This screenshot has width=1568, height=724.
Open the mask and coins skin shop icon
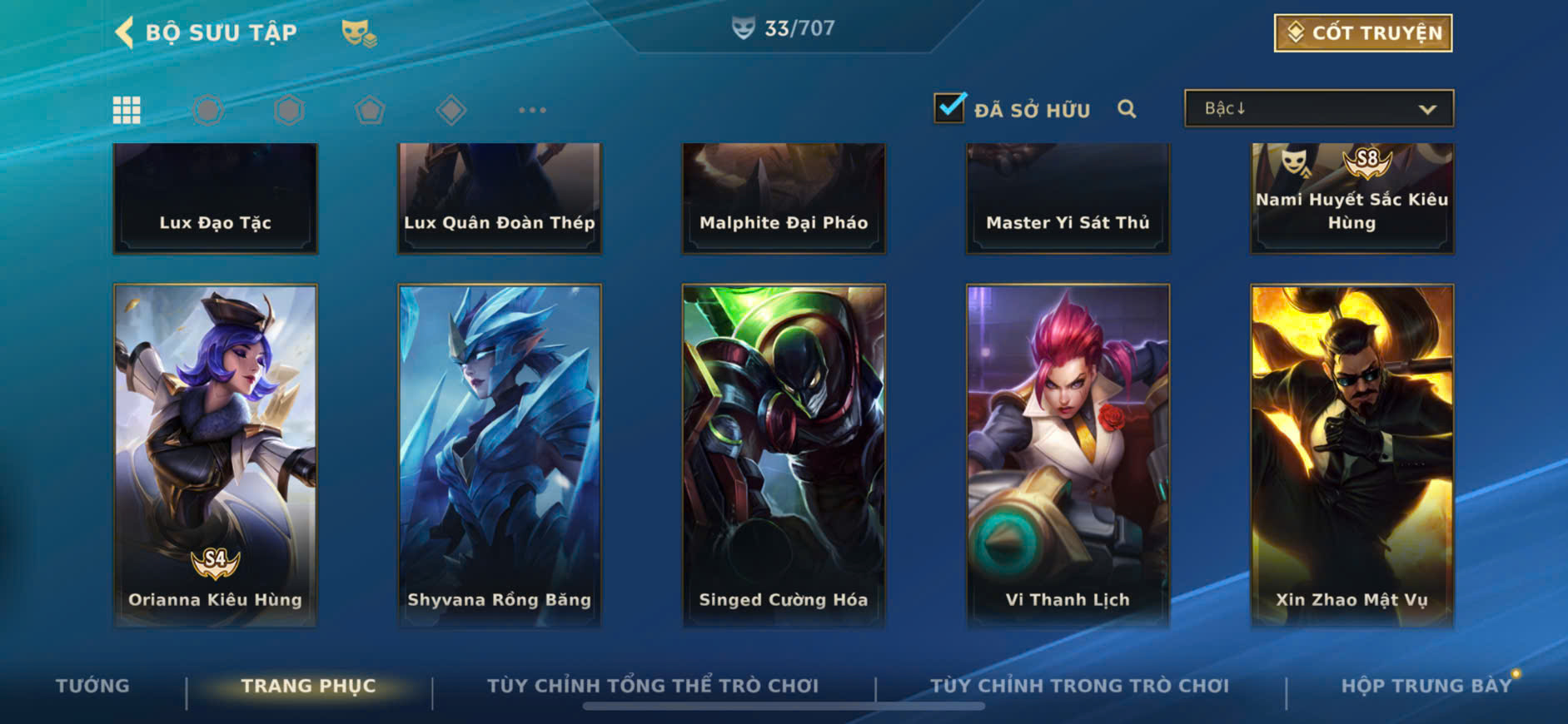[x=359, y=33]
